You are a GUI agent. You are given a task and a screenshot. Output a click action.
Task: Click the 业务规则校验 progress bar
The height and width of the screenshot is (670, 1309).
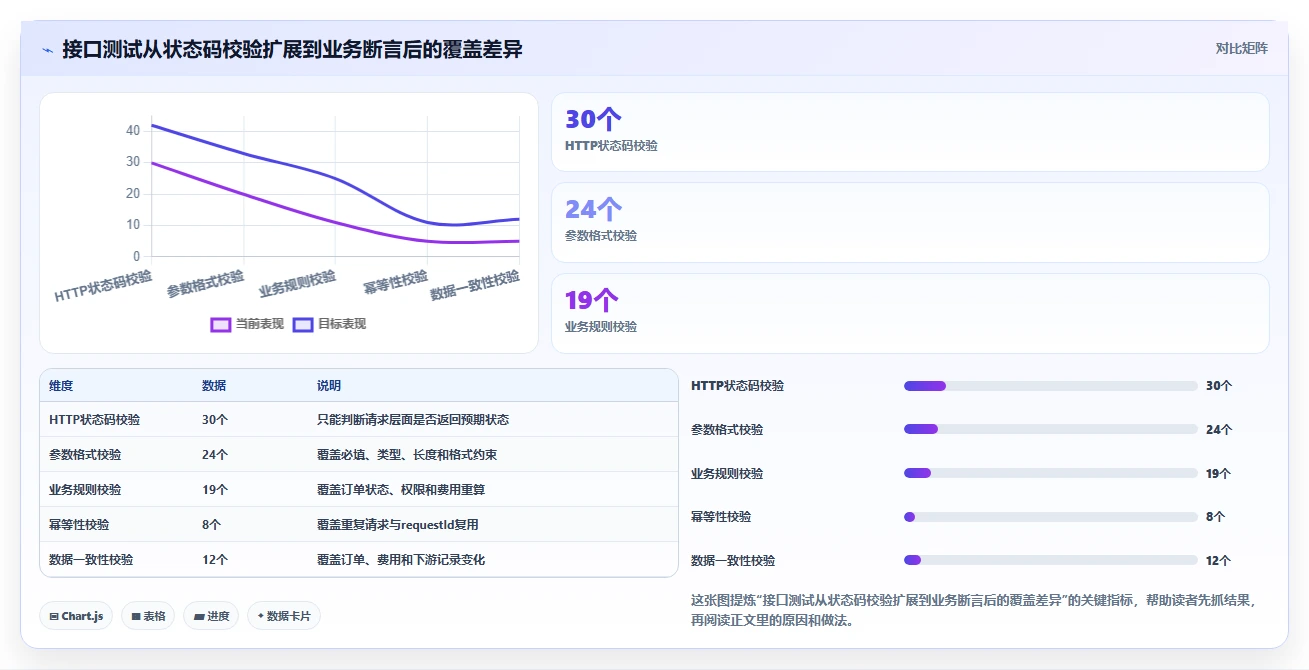tap(1051, 473)
